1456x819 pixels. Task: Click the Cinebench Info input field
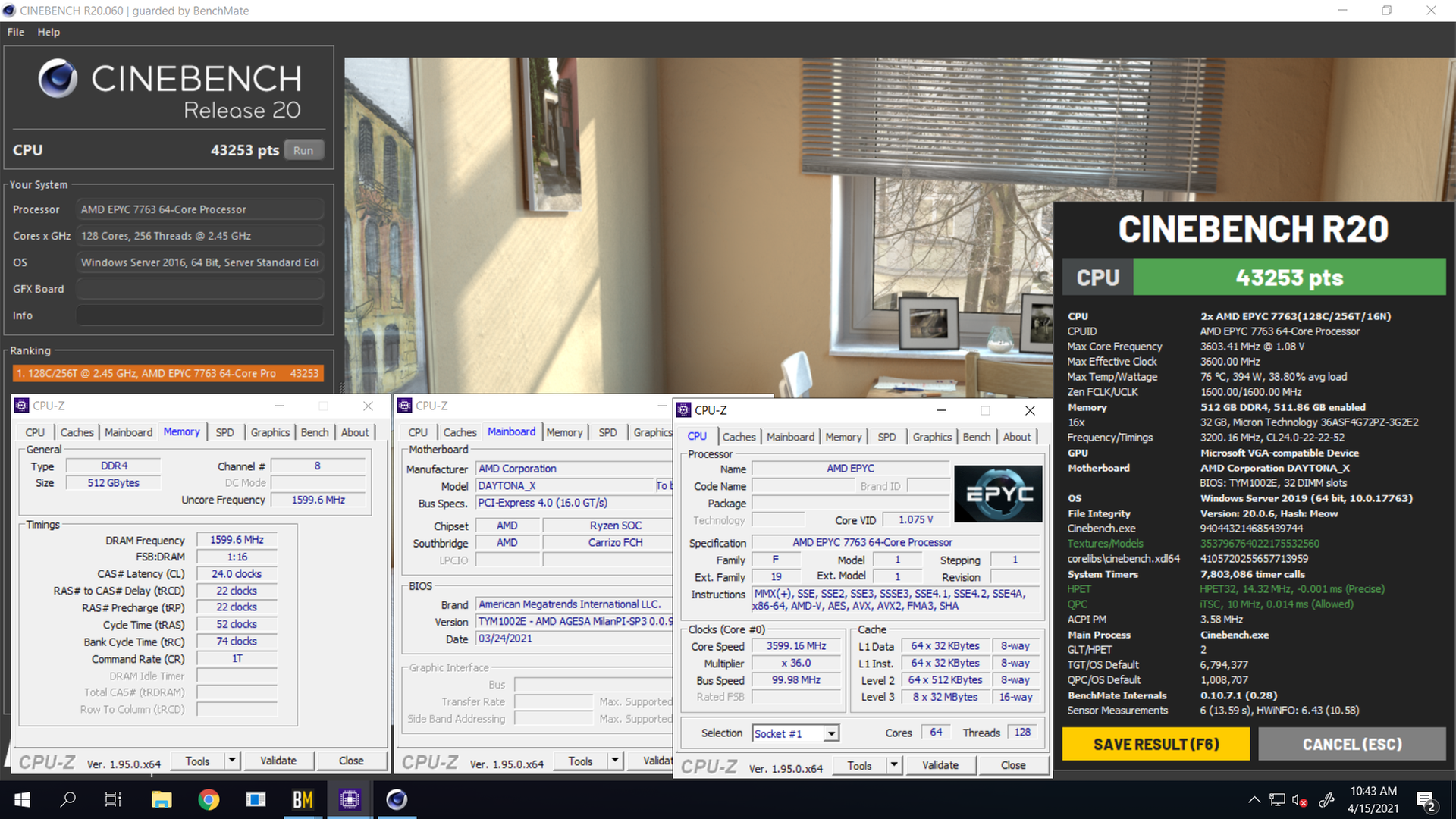[200, 315]
